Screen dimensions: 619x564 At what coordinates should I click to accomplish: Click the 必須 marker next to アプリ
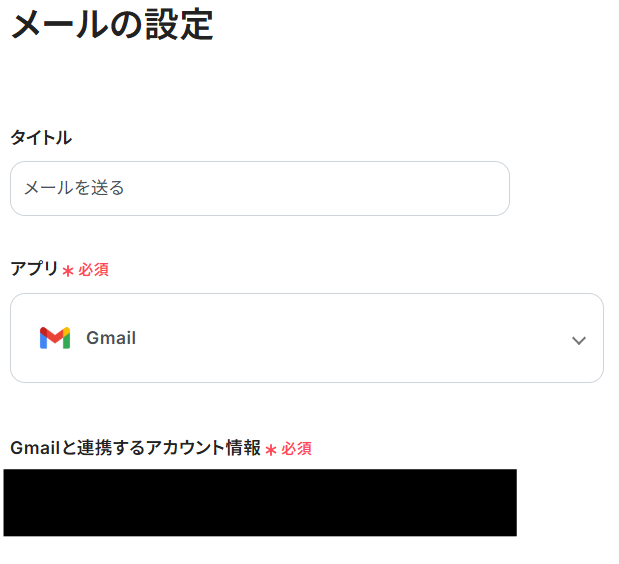click(94, 270)
